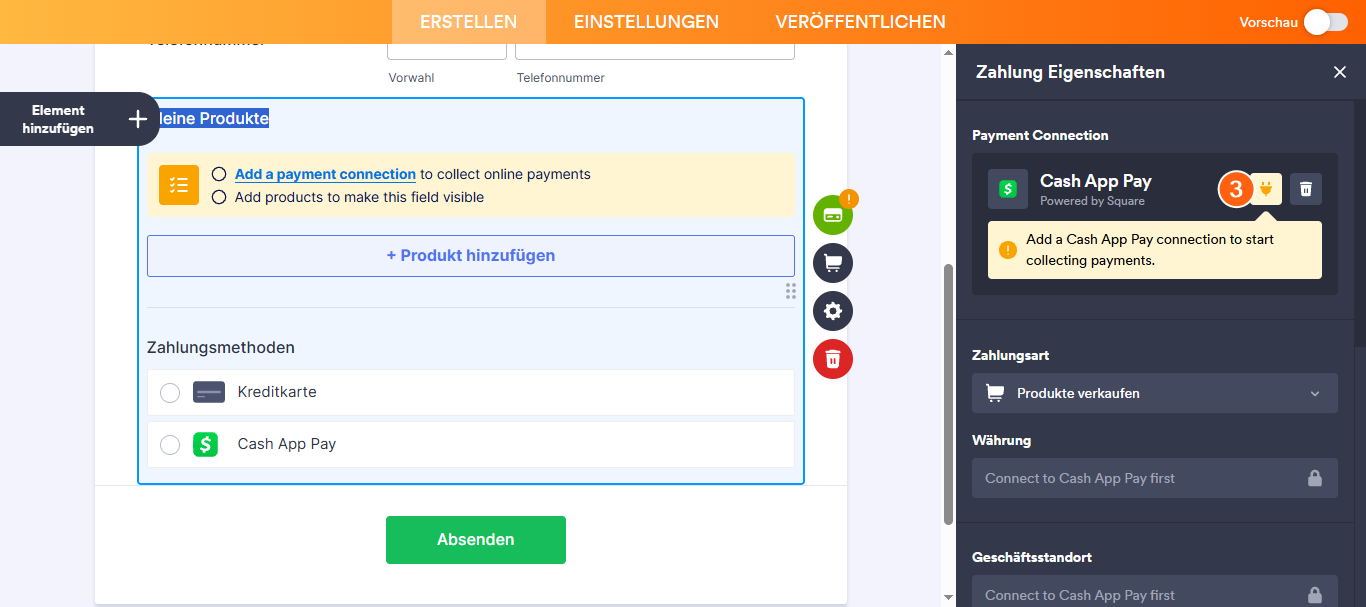Click the shopping cart products icon

833,263
